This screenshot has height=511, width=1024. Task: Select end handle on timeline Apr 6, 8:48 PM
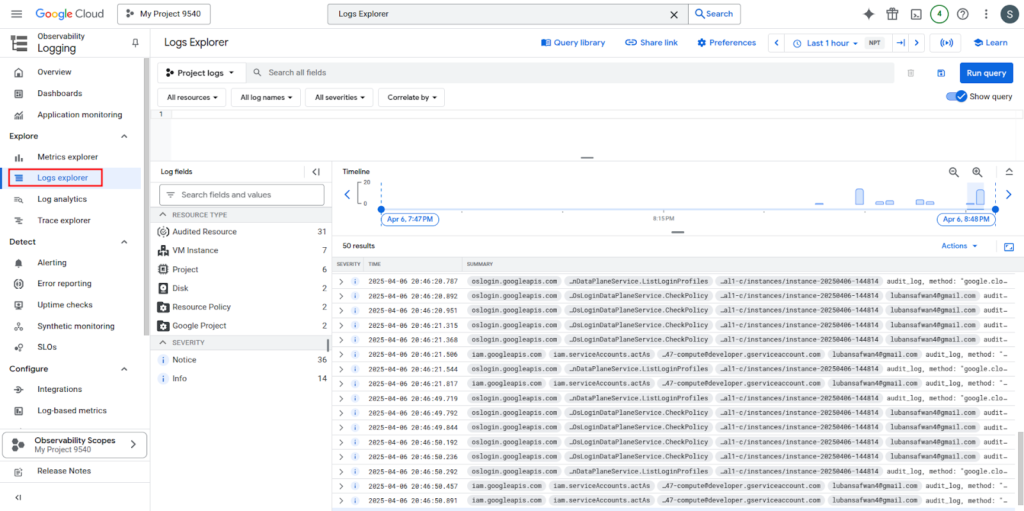click(995, 209)
